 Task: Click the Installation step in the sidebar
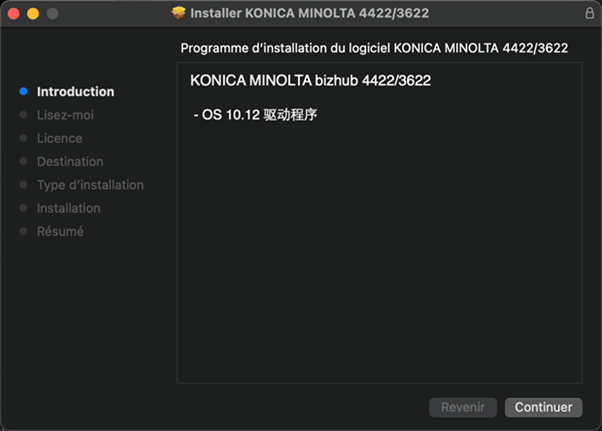tap(68, 208)
